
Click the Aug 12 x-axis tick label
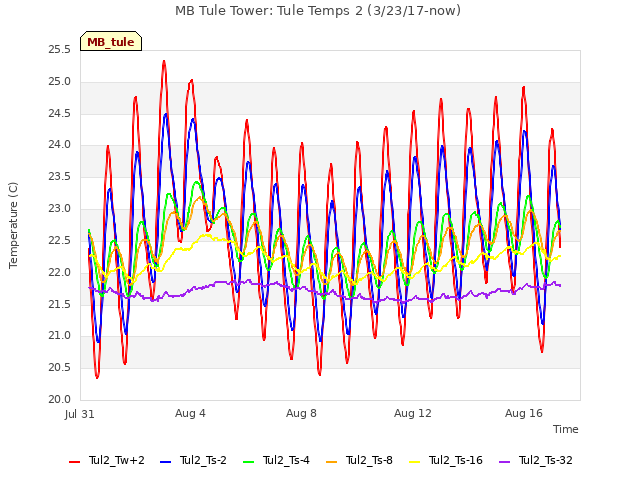[413, 413]
